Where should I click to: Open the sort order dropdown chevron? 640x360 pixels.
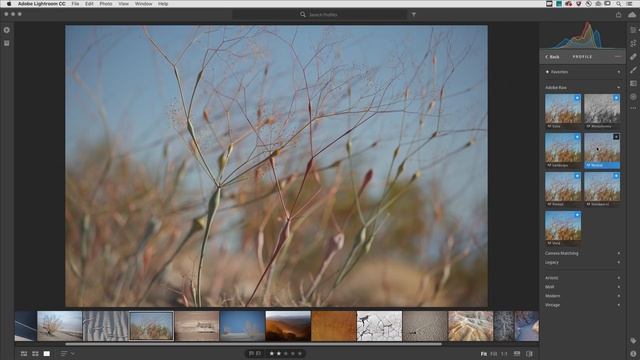(73, 353)
